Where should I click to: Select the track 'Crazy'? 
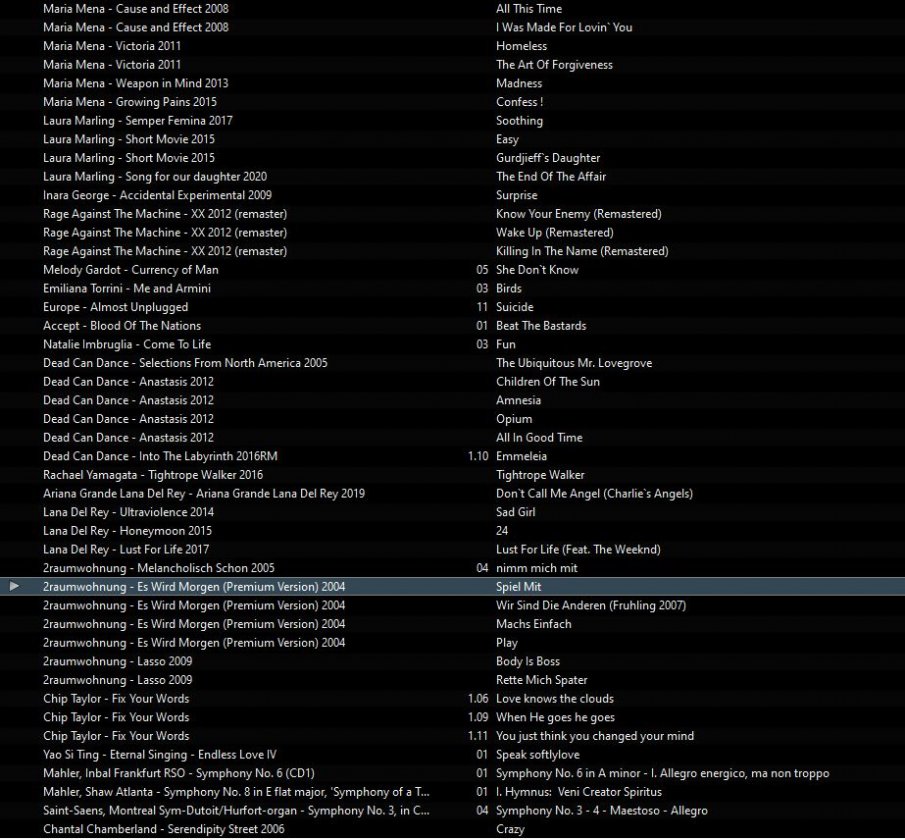click(510, 829)
